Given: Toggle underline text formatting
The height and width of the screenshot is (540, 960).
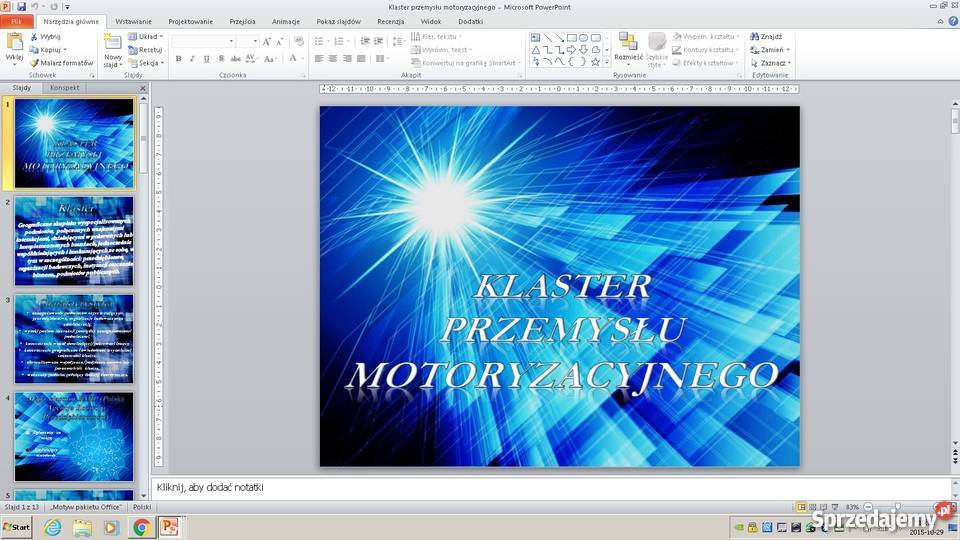Looking at the screenshot, I should coord(206,59).
